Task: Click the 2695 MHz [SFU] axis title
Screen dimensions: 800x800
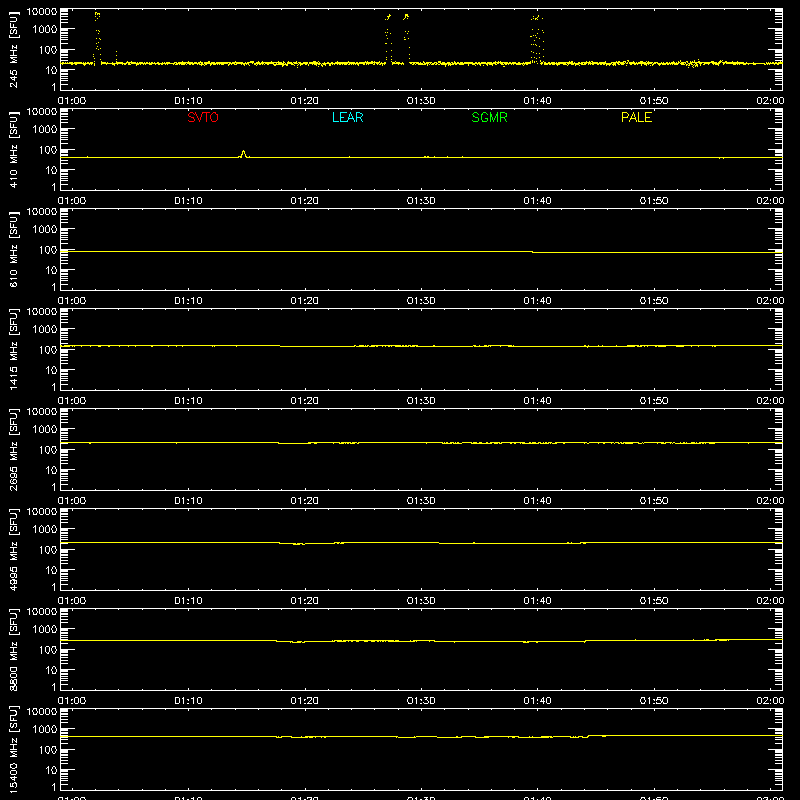Action: coord(14,449)
